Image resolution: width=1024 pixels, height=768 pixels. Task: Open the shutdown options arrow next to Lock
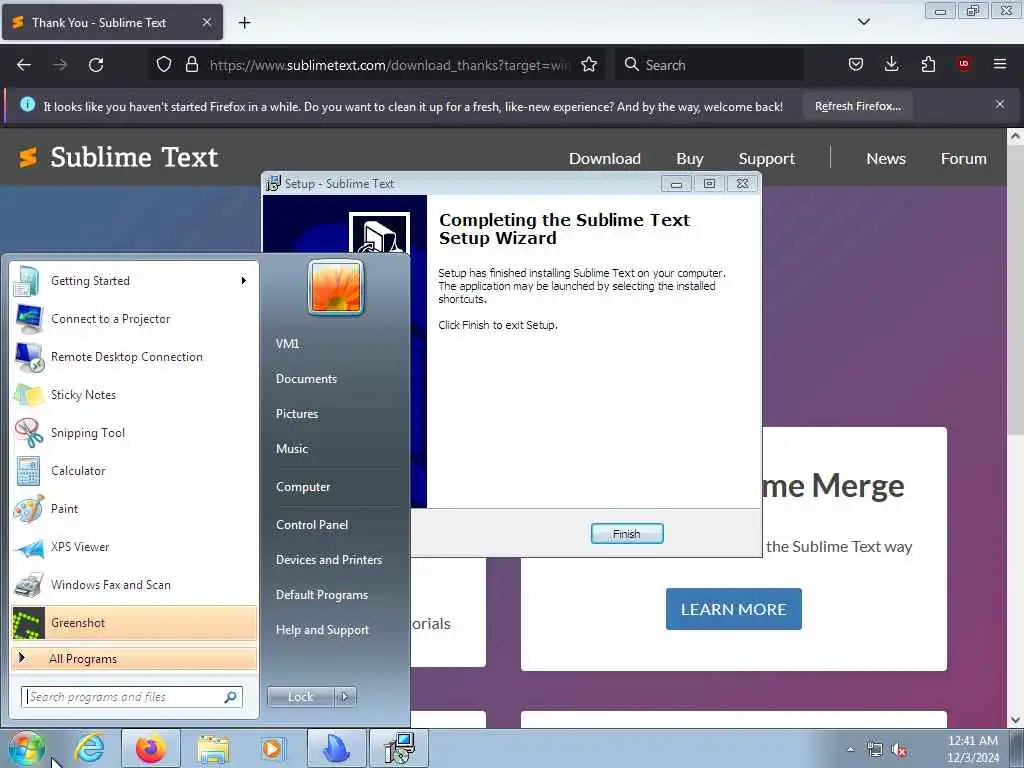(345, 697)
